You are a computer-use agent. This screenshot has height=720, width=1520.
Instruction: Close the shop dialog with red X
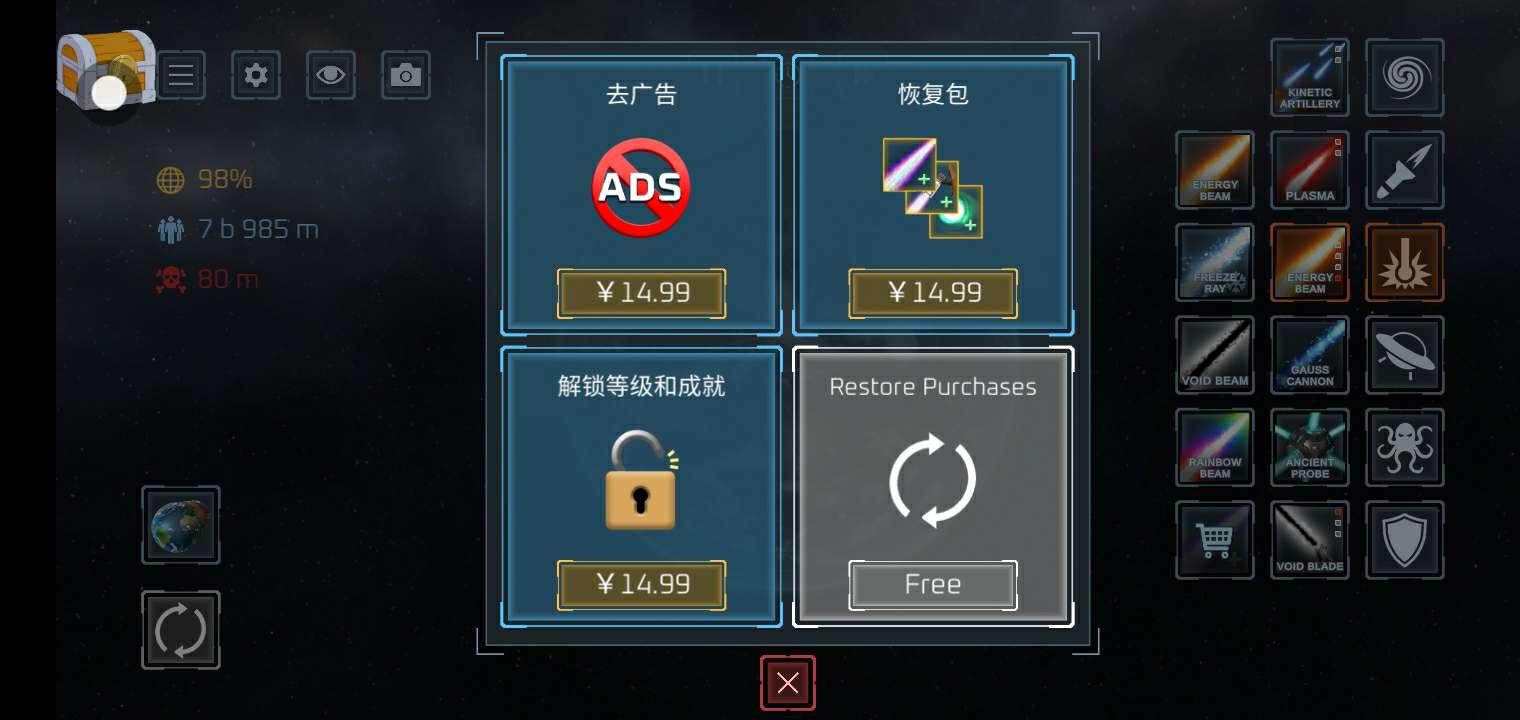point(788,683)
